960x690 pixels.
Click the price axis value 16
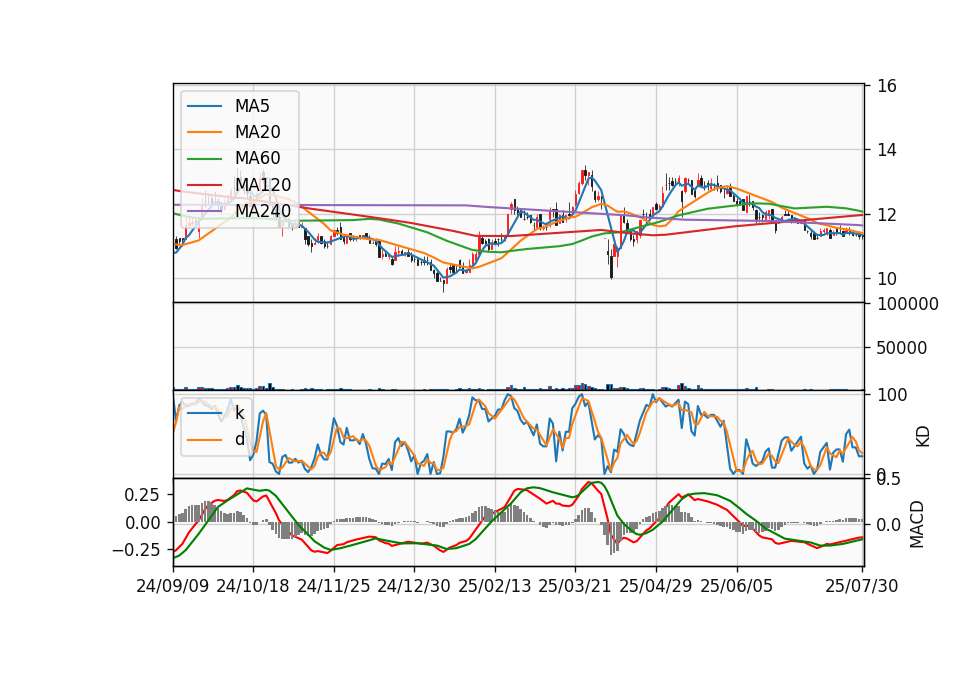pos(887,86)
